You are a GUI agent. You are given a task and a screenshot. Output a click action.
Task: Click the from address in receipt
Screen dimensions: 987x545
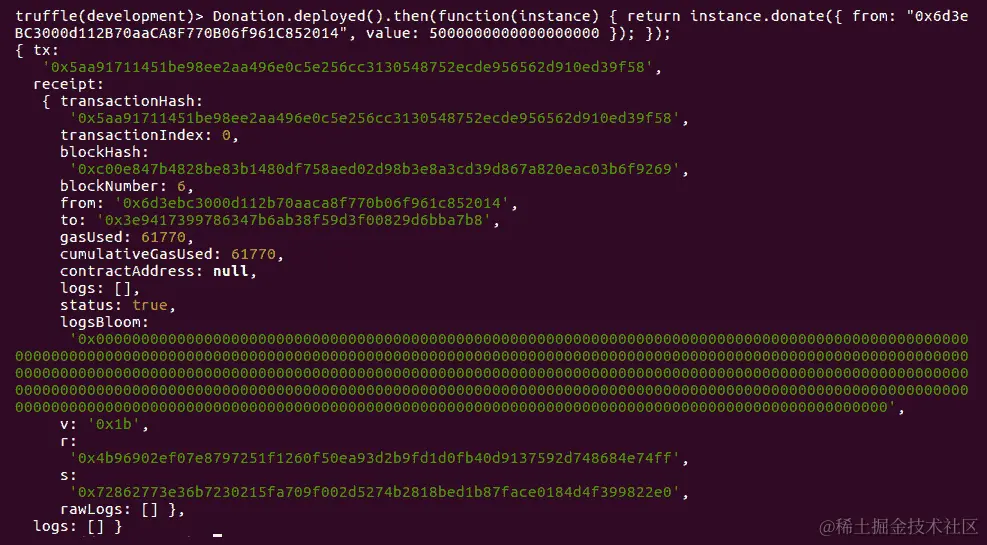(x=312, y=203)
